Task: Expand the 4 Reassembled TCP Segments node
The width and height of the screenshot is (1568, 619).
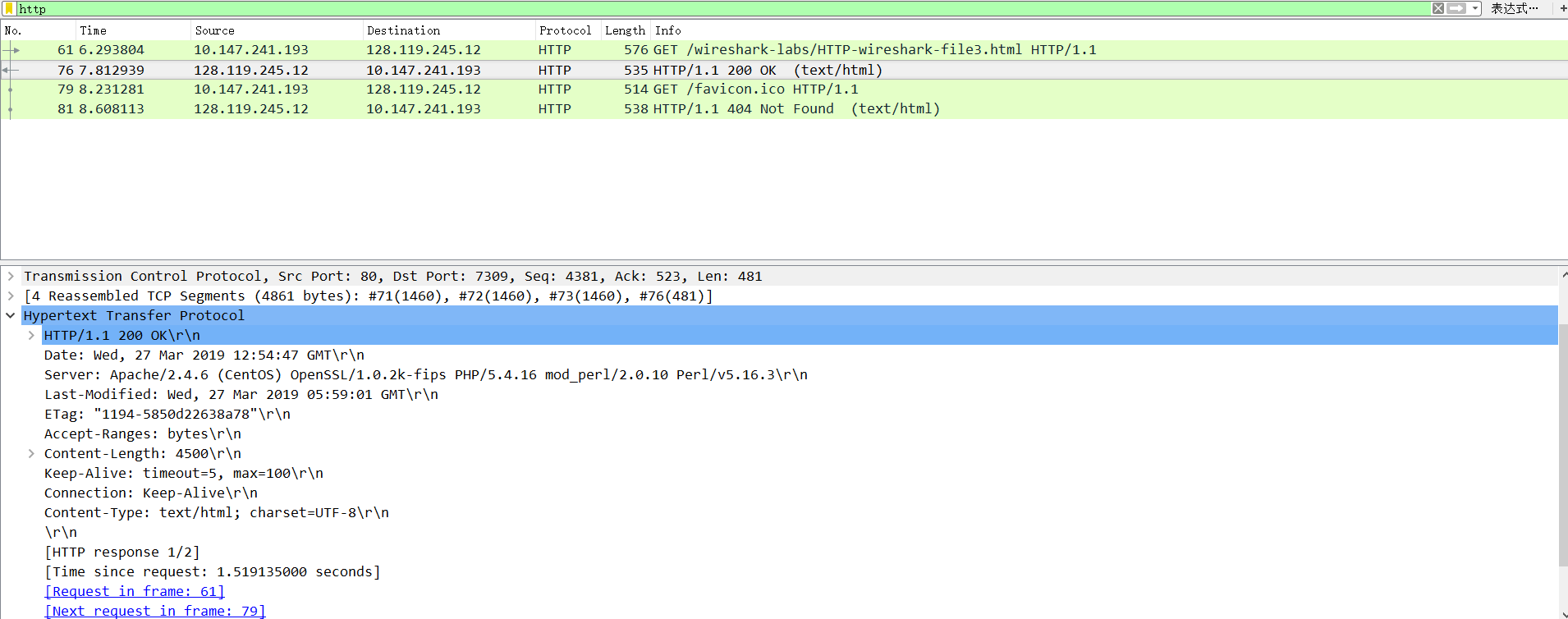Action: pyautogui.click(x=11, y=296)
